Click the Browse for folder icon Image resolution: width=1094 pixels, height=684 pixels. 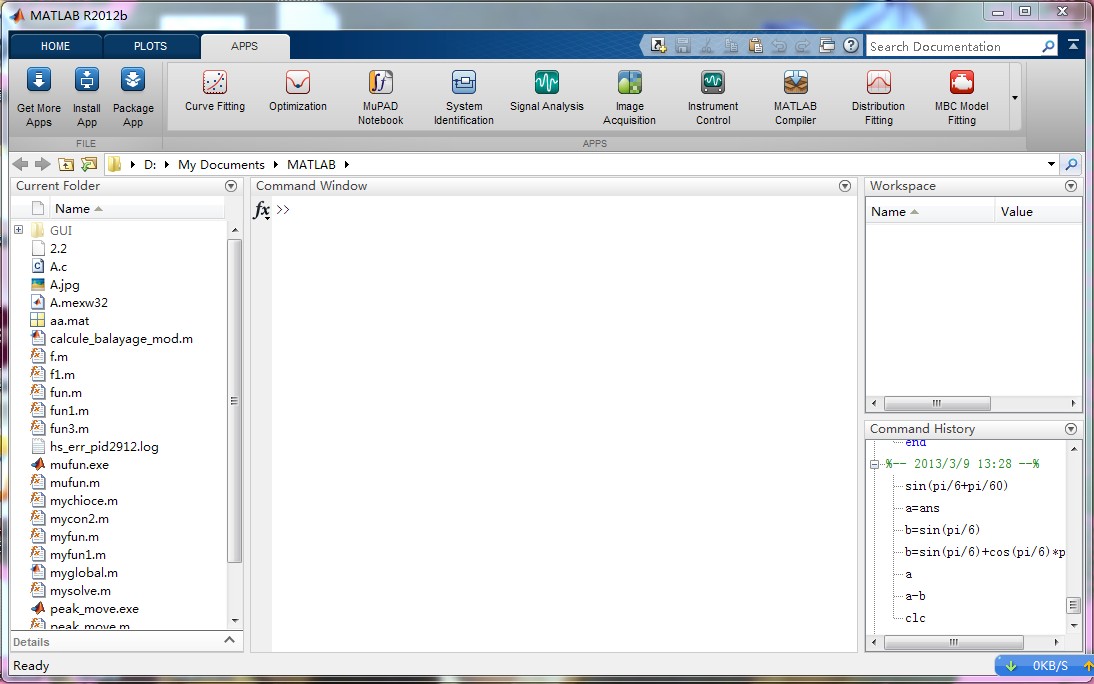[89, 164]
